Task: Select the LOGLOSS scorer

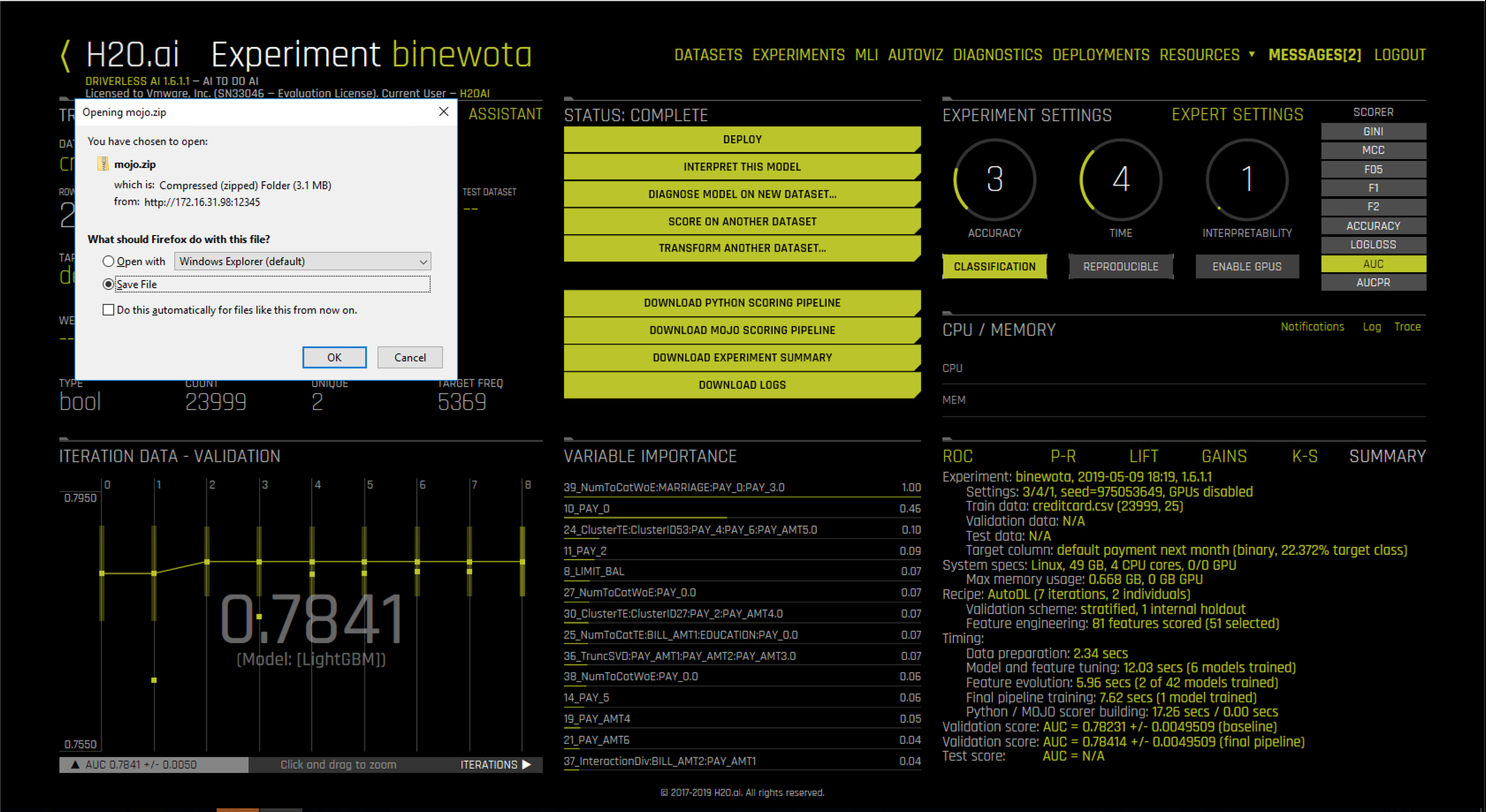Action: coord(1374,245)
